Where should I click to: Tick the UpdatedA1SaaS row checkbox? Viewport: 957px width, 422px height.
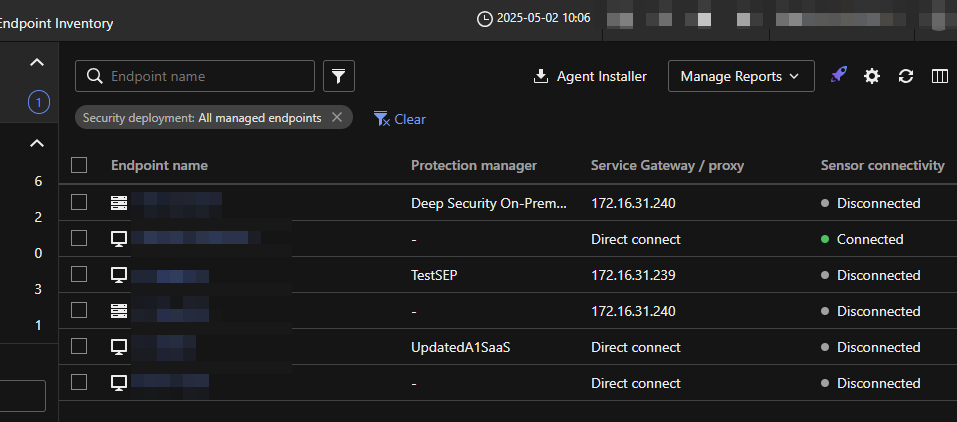[x=79, y=347]
